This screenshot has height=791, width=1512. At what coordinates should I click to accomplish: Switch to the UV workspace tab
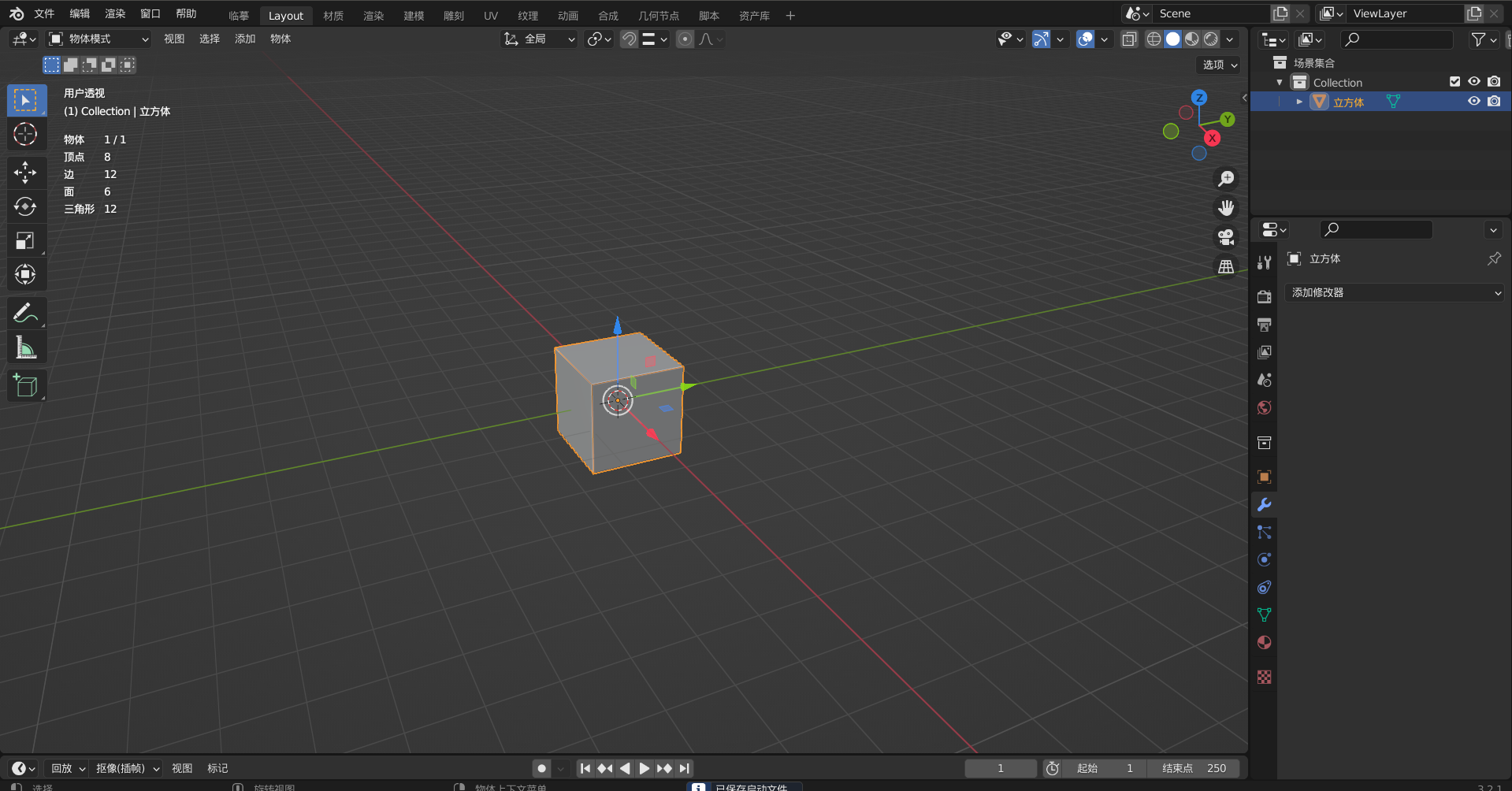490,16
